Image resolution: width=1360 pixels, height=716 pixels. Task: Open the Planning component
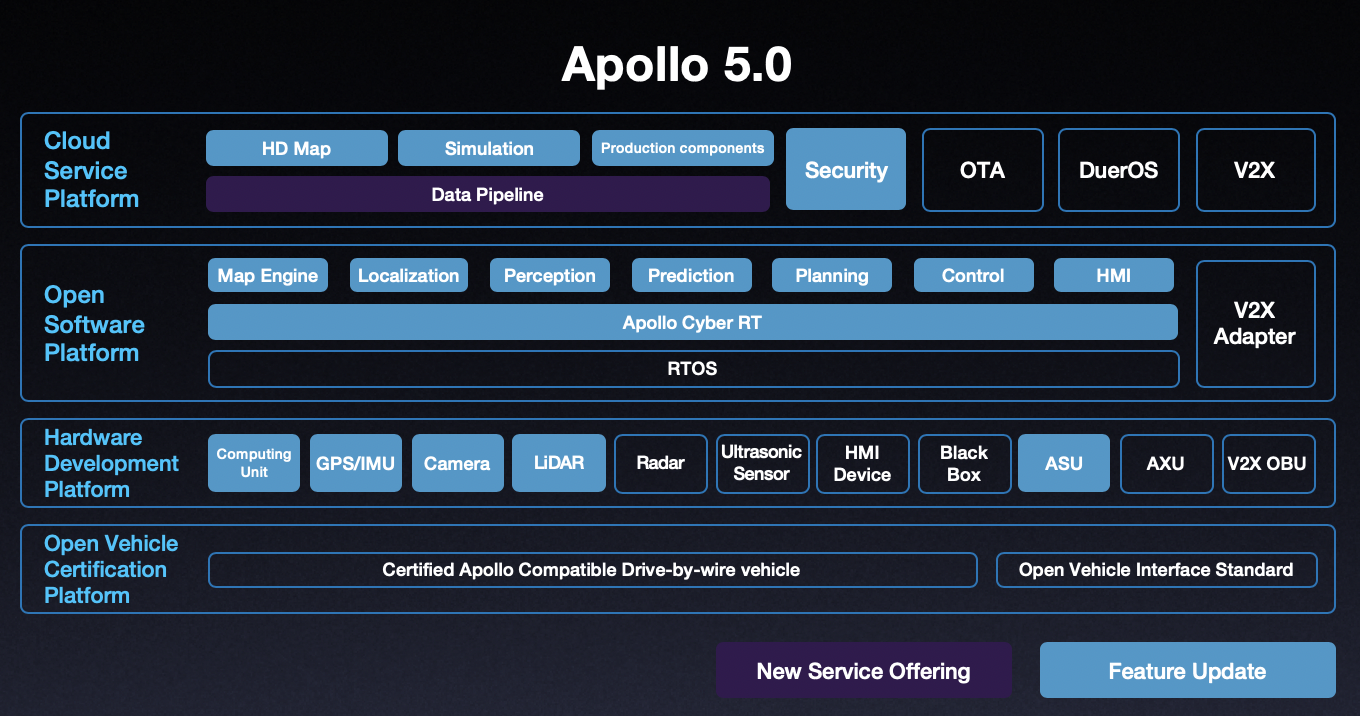[x=831, y=274]
